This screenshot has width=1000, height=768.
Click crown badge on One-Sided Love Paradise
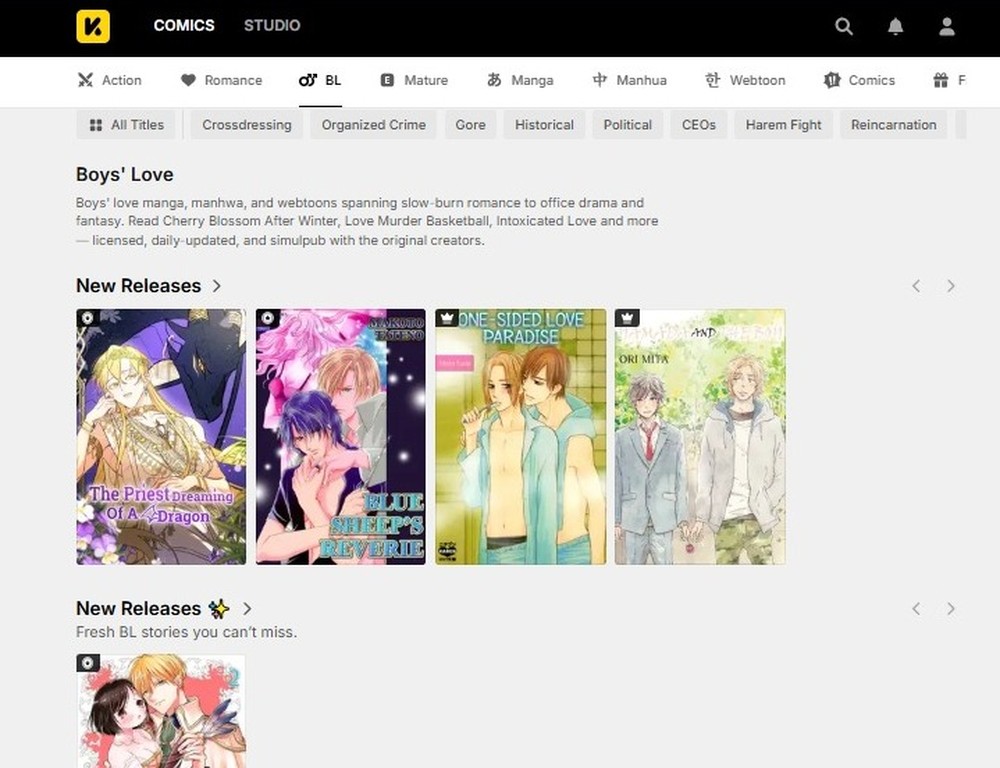447,318
